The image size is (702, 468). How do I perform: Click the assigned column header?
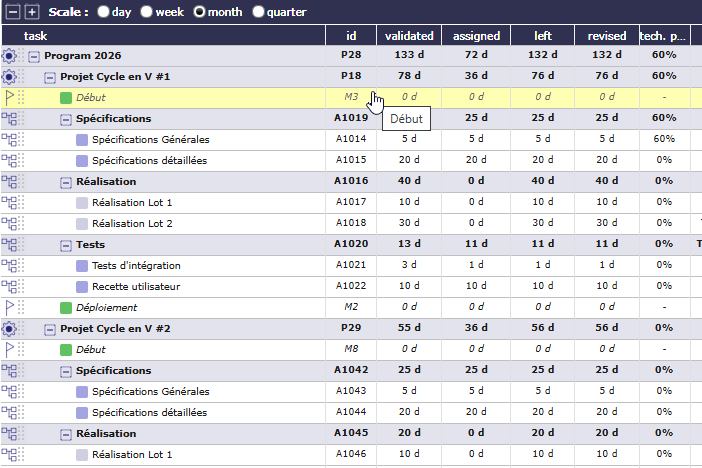click(x=476, y=35)
